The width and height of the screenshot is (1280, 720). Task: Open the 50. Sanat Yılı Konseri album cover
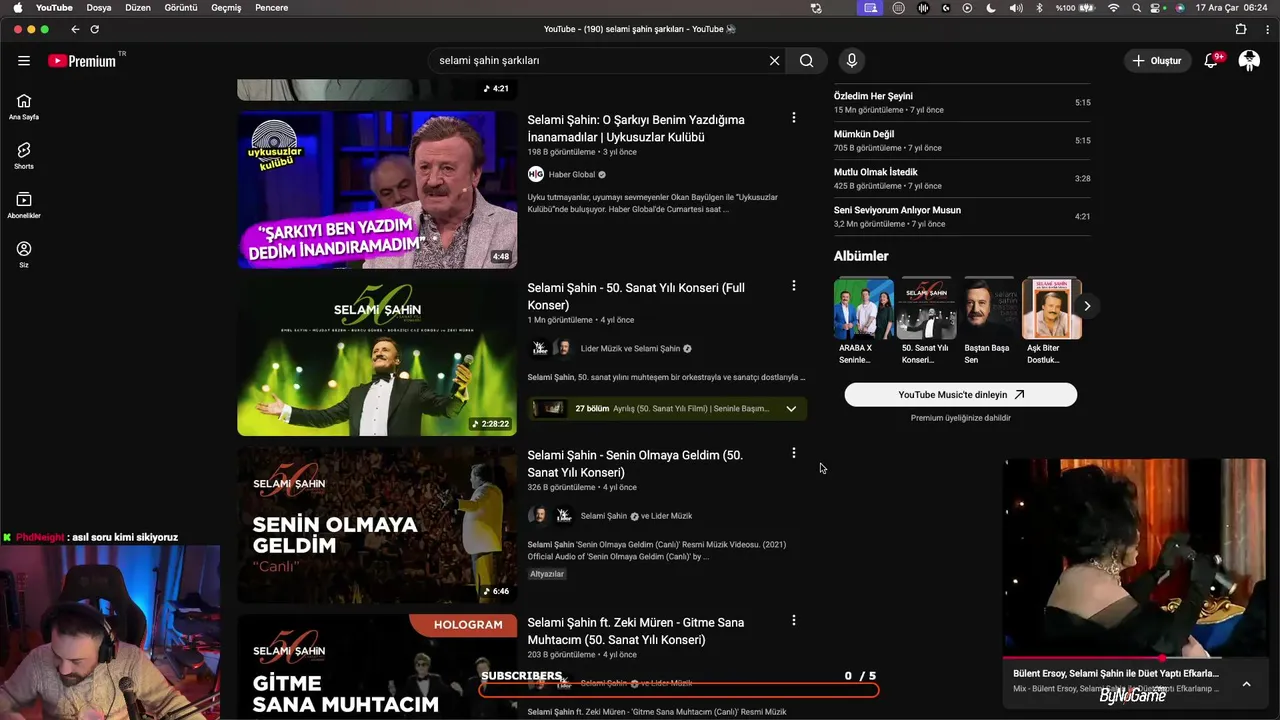(x=926, y=309)
